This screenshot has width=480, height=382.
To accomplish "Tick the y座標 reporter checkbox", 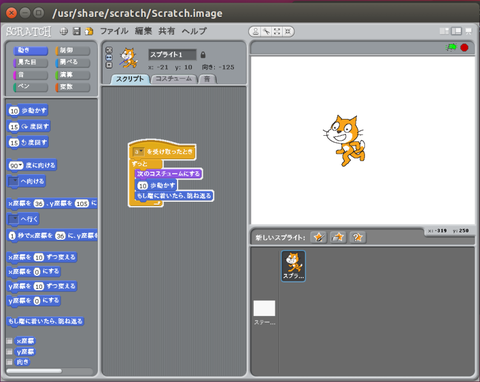I will [9, 352].
